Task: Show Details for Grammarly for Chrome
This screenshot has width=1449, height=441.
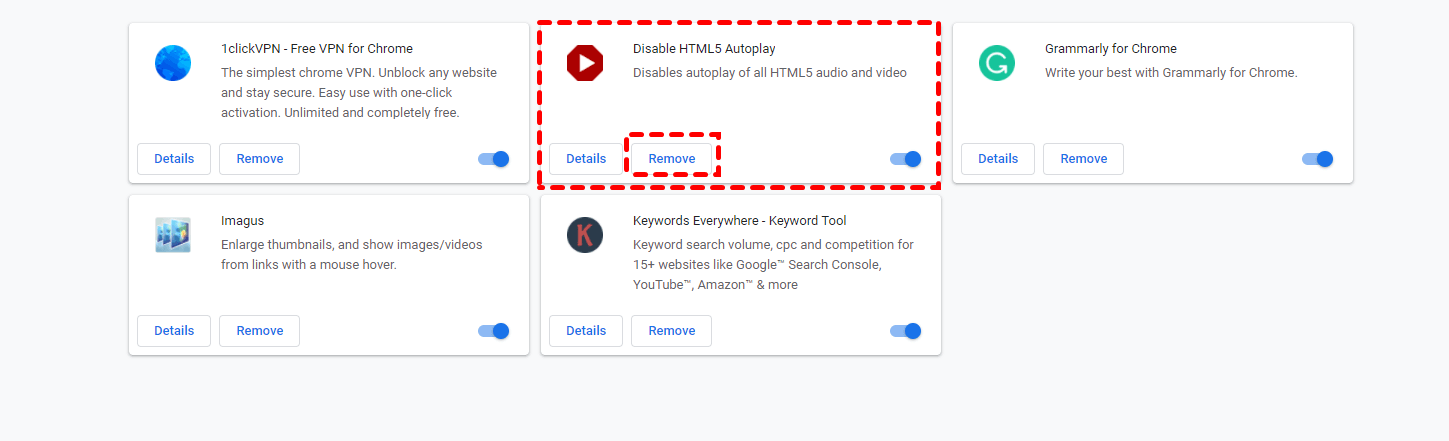Action: point(998,159)
